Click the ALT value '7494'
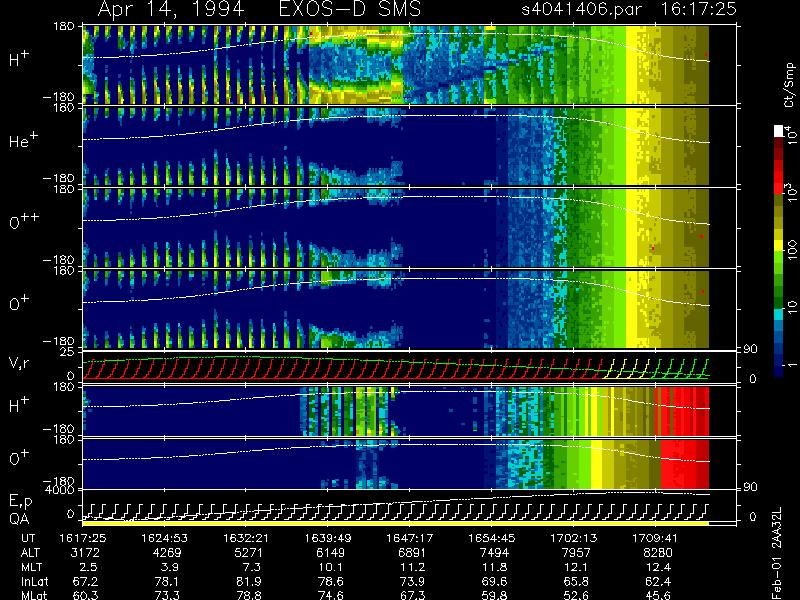800x600 pixels. click(494, 553)
